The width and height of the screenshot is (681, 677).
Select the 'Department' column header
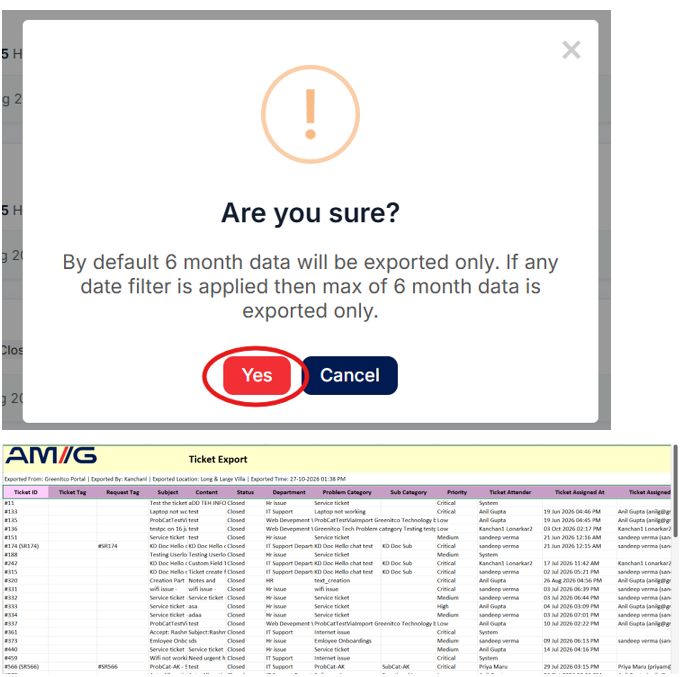click(x=289, y=492)
